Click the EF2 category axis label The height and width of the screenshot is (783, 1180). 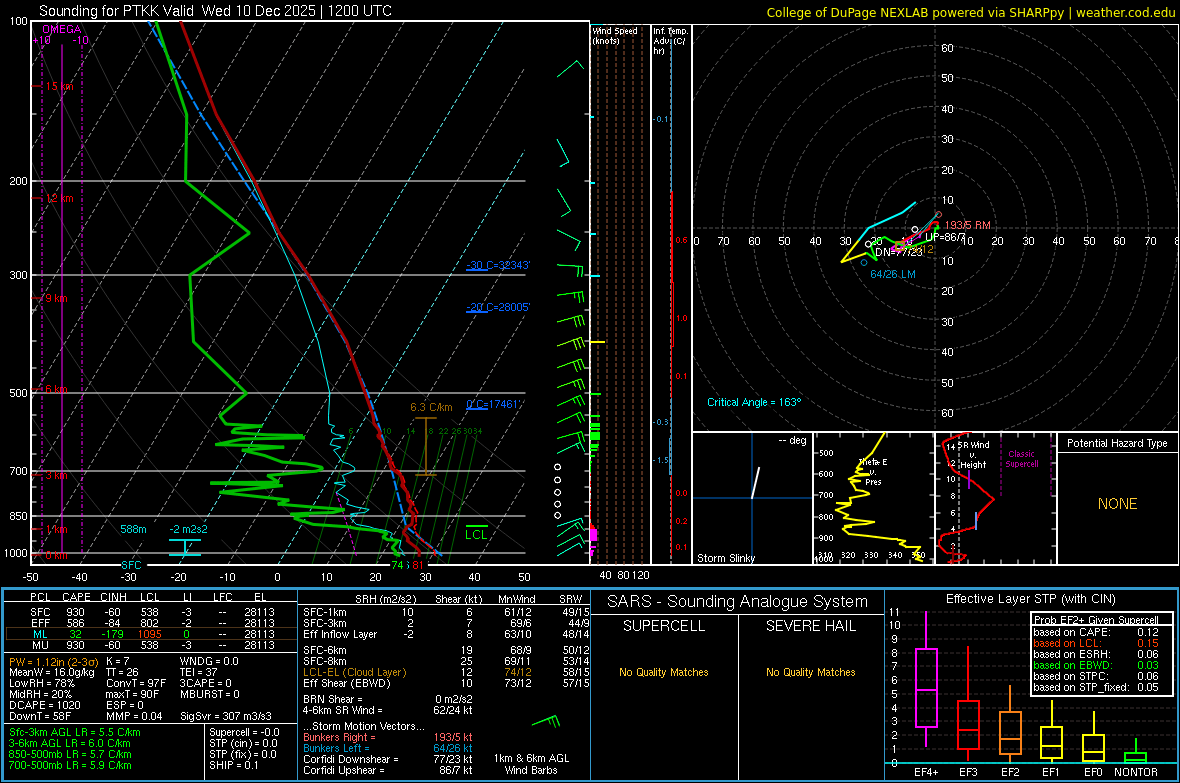(x=1010, y=772)
